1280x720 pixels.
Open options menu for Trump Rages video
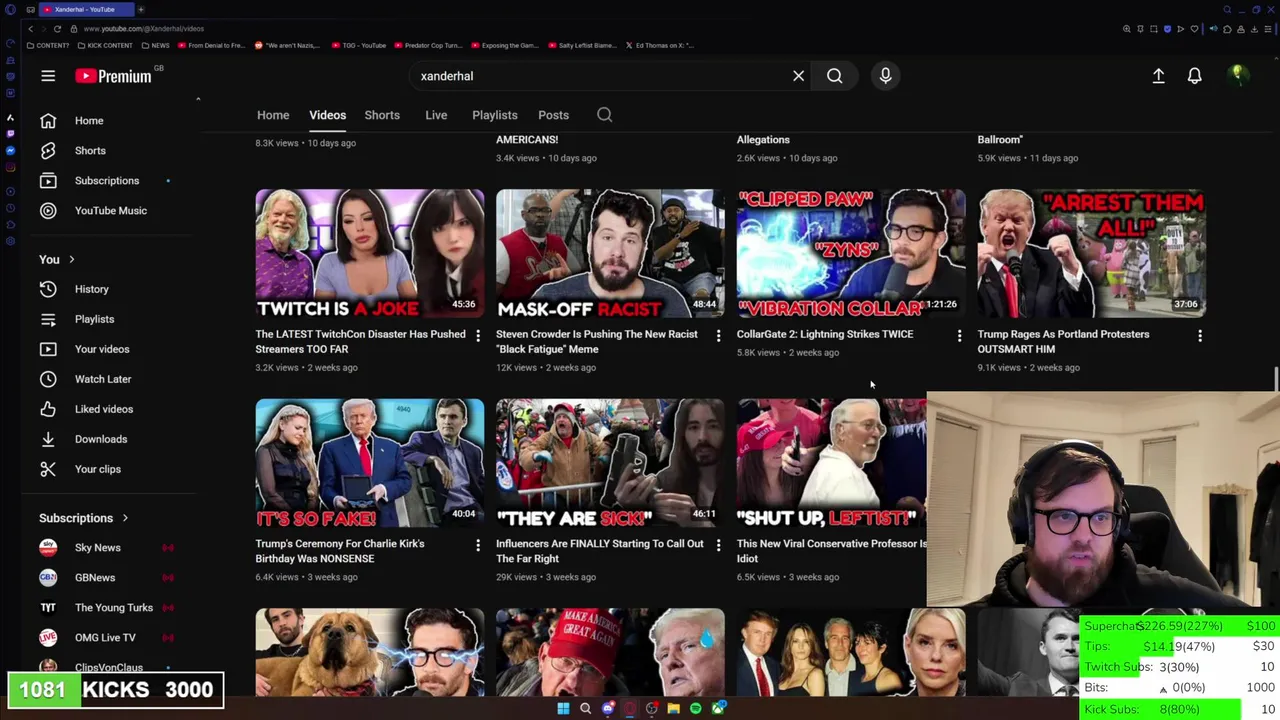click(x=1200, y=336)
